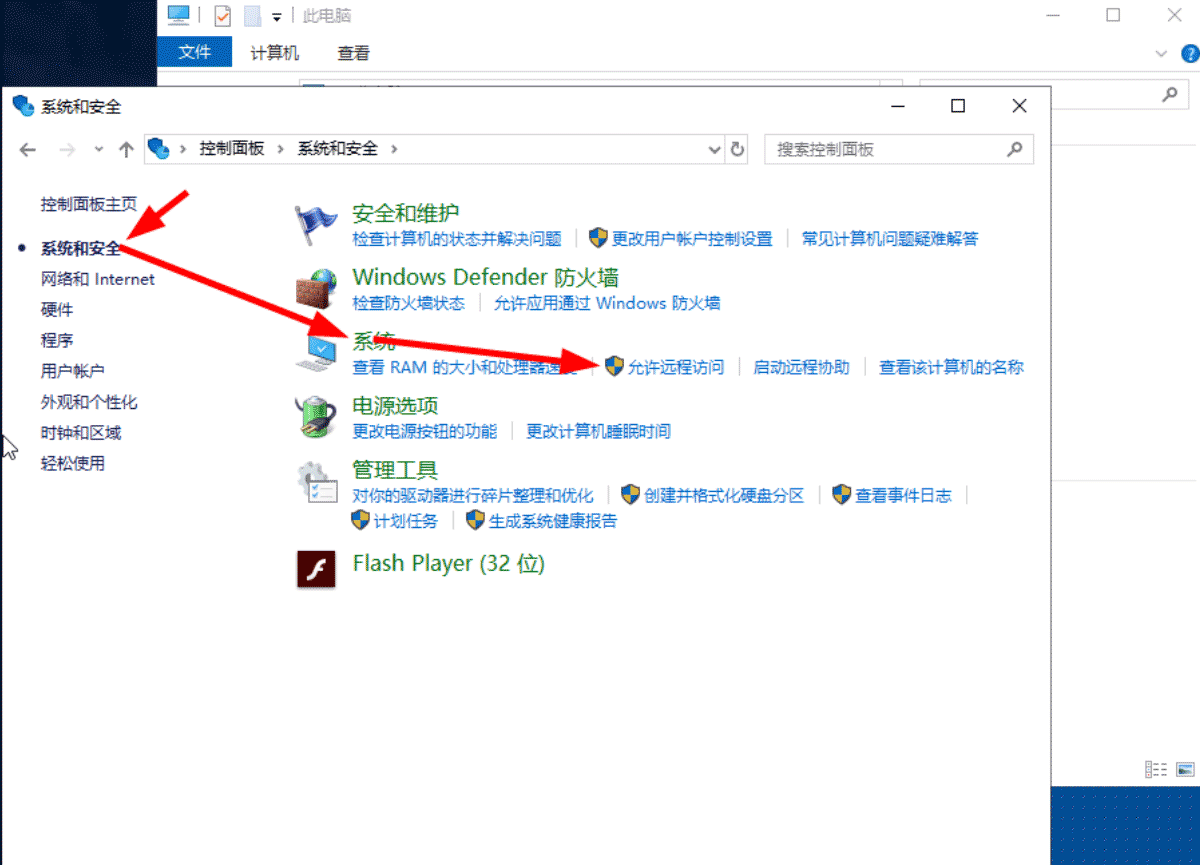1200x865 pixels.
Task: Click 更改用户帐户控制设置 link
Action: click(x=692, y=239)
